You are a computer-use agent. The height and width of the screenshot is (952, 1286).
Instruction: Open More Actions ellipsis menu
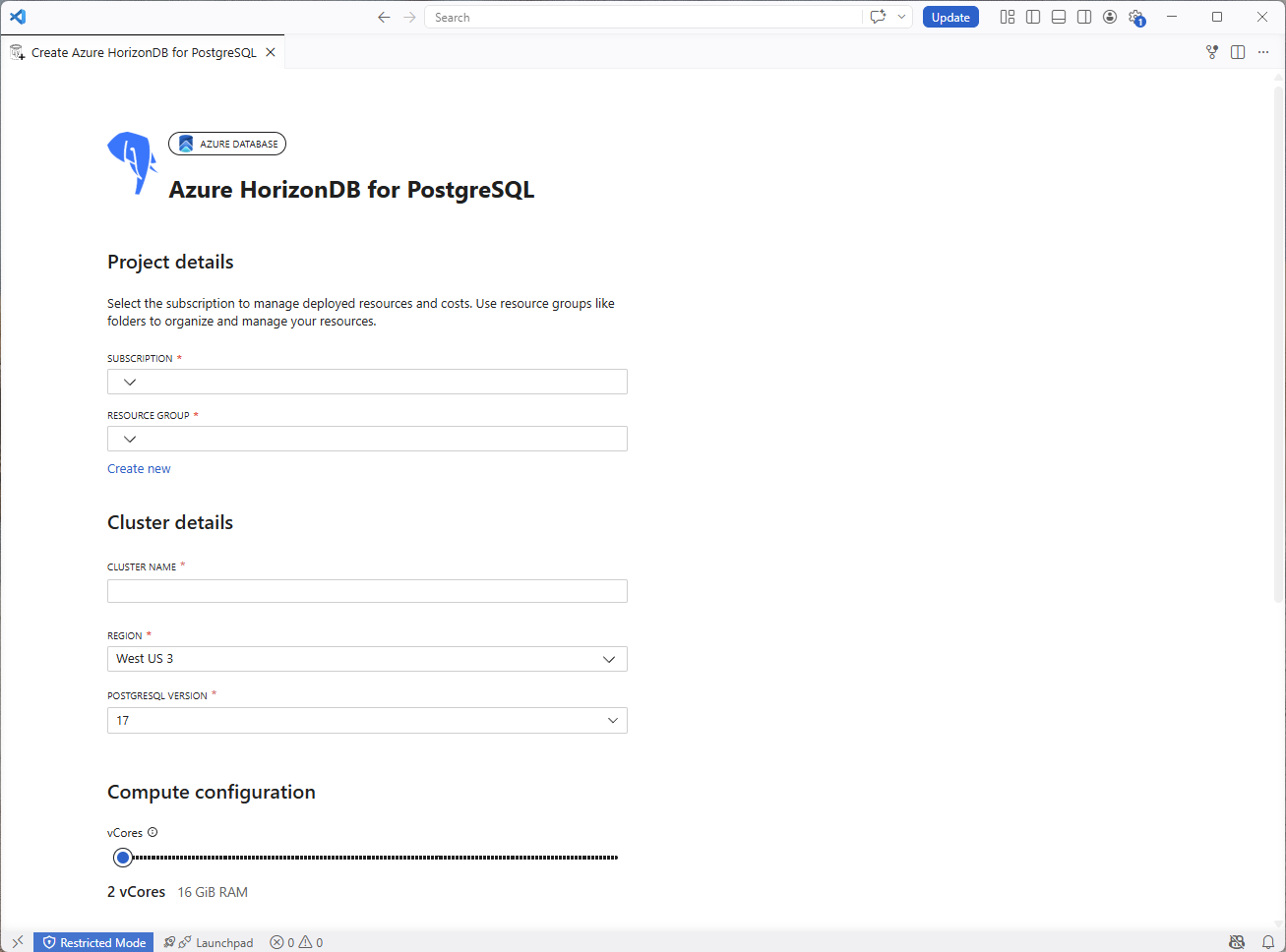point(1263,52)
